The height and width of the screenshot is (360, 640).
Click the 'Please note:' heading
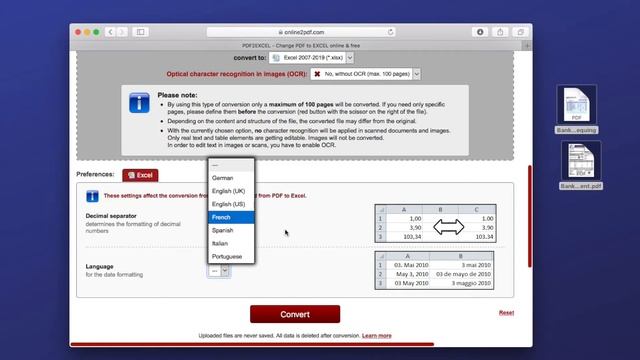click(x=177, y=95)
